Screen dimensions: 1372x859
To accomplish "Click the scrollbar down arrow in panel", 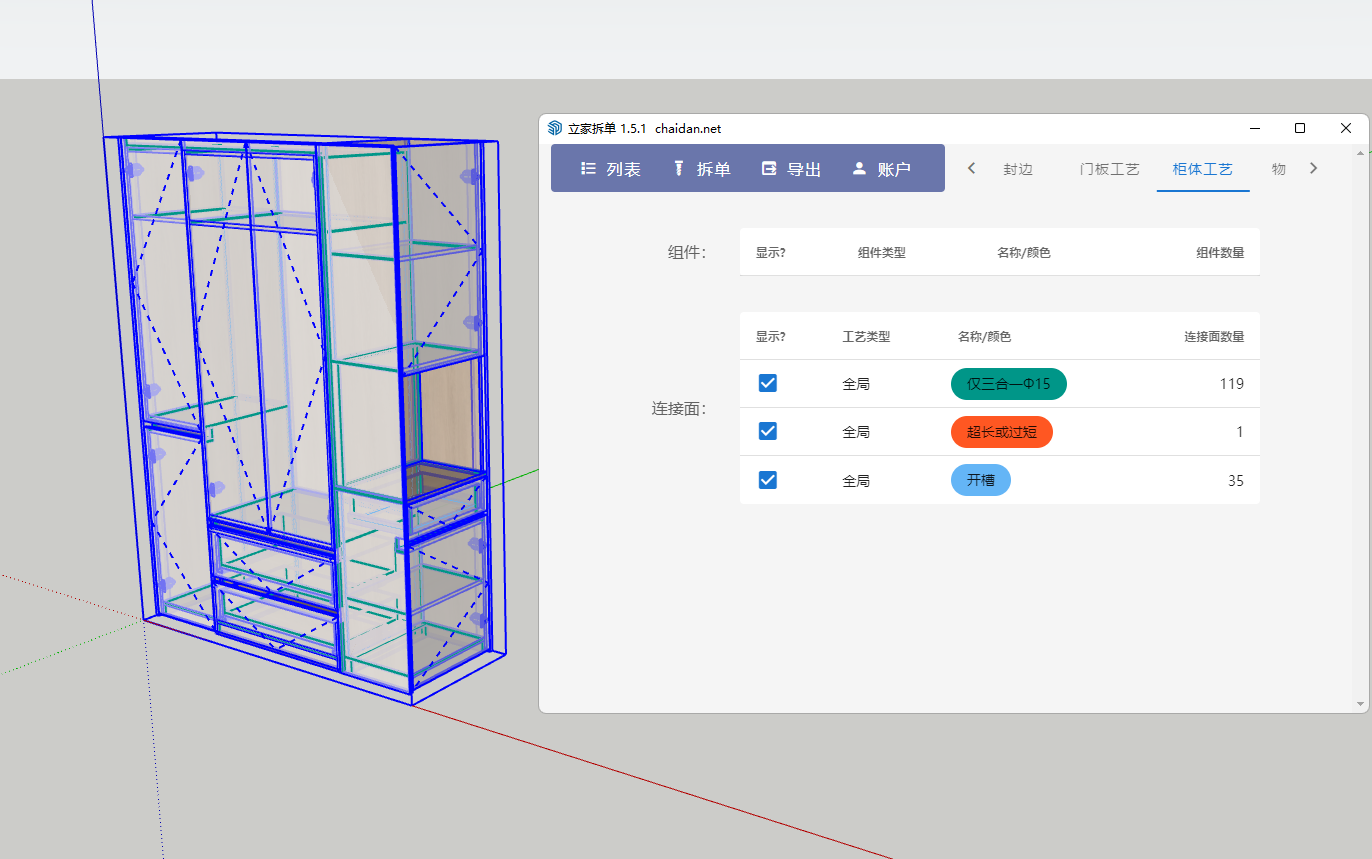I will pos(1360,704).
